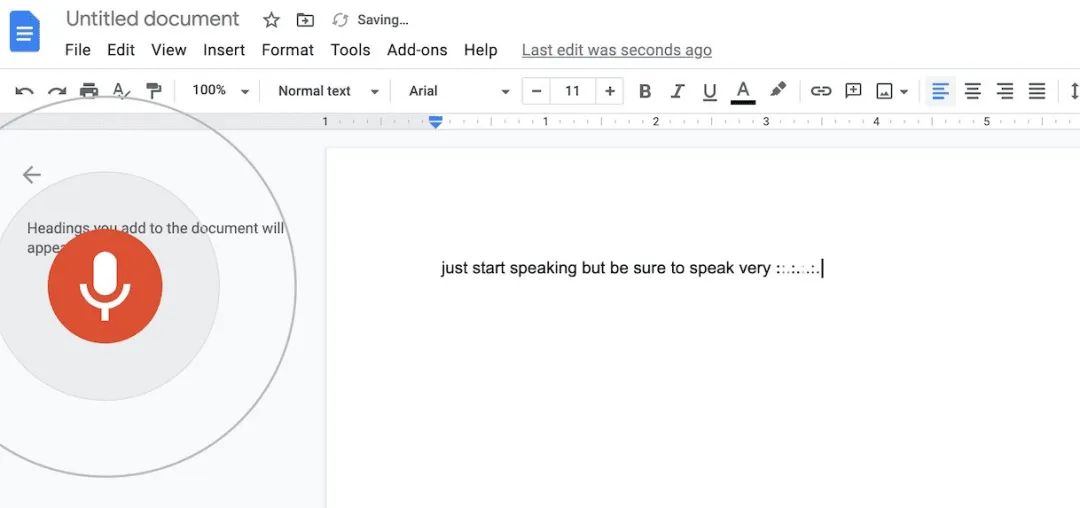The image size is (1080, 508).
Task: Expand the Normal text style dropdown
Action: point(328,91)
